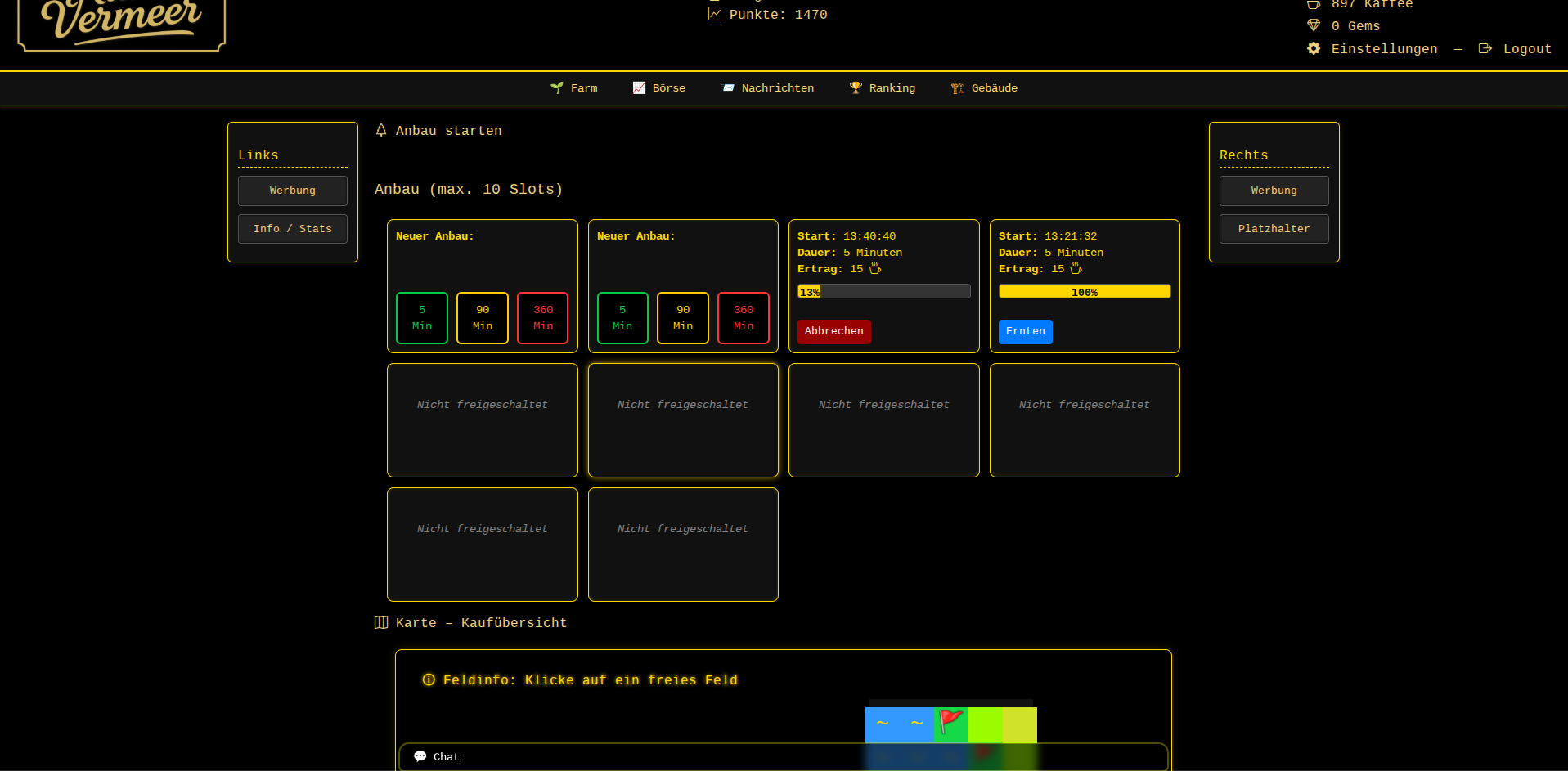Viewport: 1568px width, 771px height.
Task: Click the bell icon beside Anbau starten
Action: click(381, 130)
